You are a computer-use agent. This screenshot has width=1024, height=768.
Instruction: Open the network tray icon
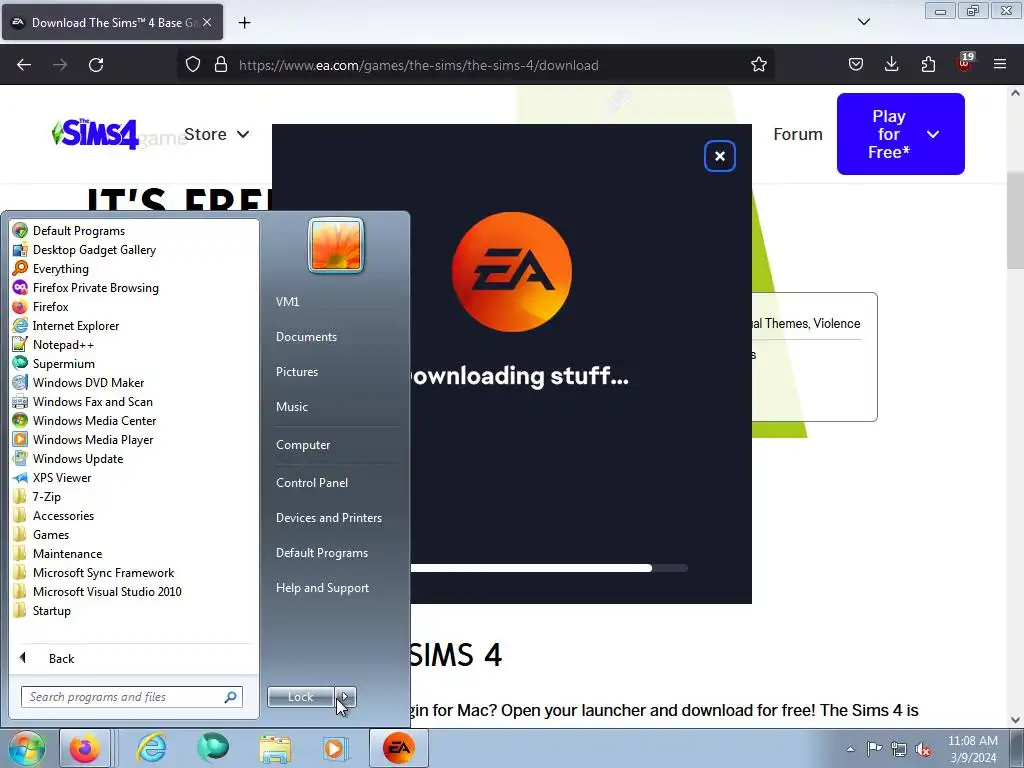(899, 749)
